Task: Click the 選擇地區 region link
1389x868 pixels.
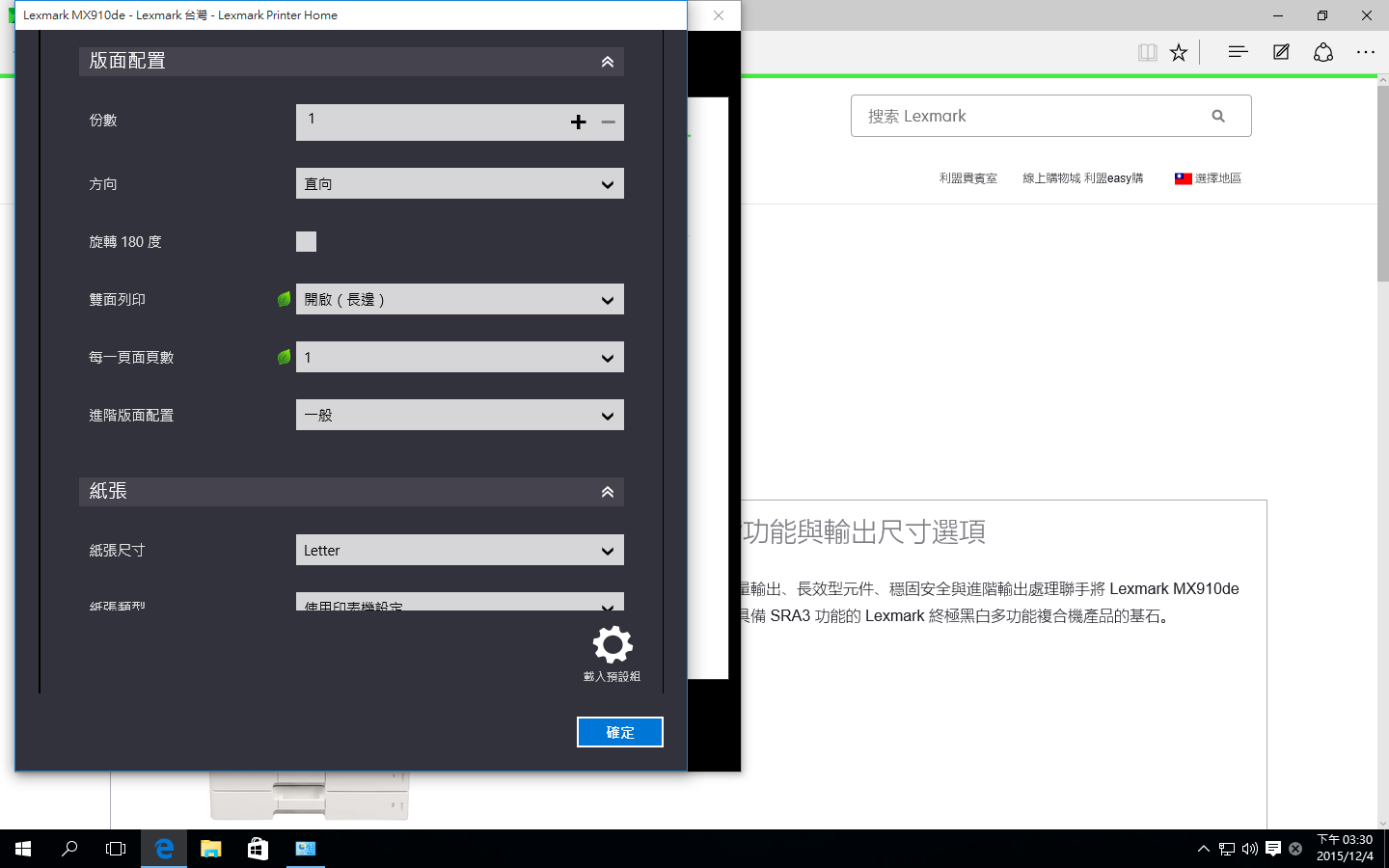Action: click(1218, 178)
